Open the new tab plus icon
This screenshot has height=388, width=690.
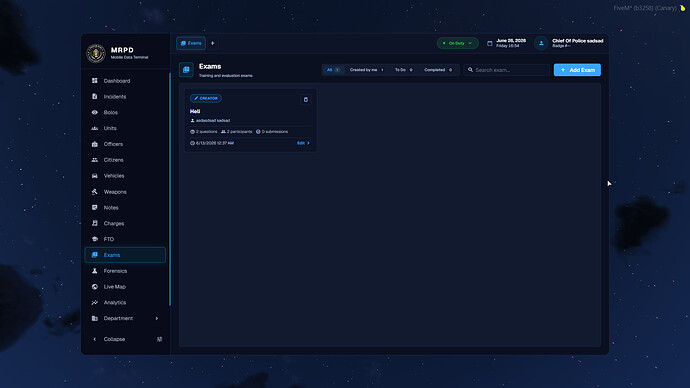tap(213, 43)
